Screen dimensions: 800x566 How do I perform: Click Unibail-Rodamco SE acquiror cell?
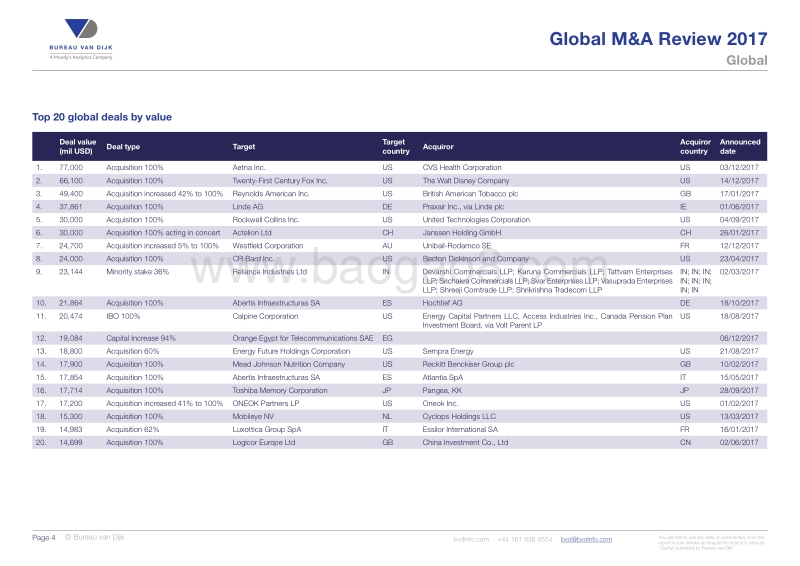(x=457, y=245)
